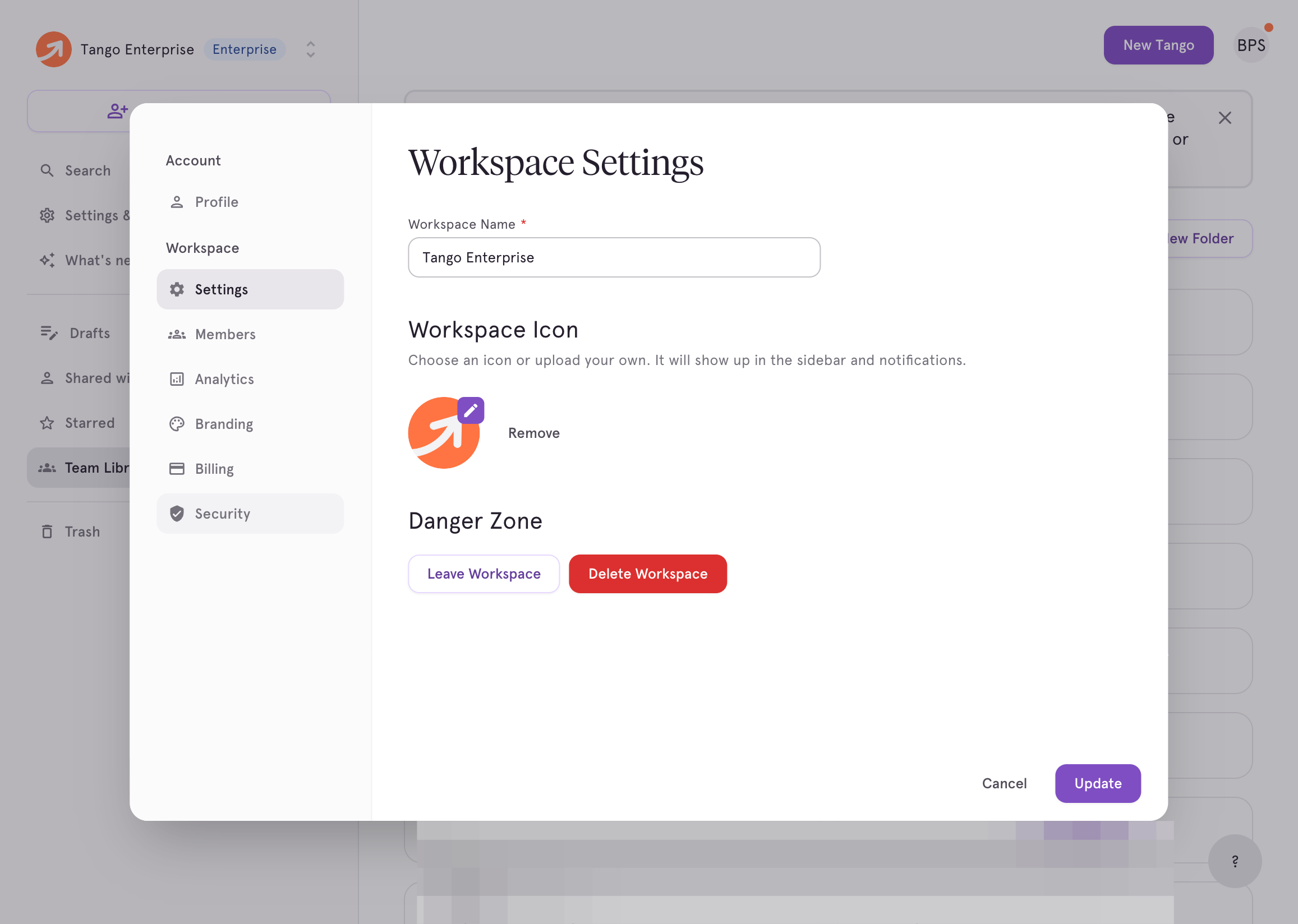Viewport: 1298px width, 924px height.
Task: Click the New Folder button
Action: coord(1210,238)
